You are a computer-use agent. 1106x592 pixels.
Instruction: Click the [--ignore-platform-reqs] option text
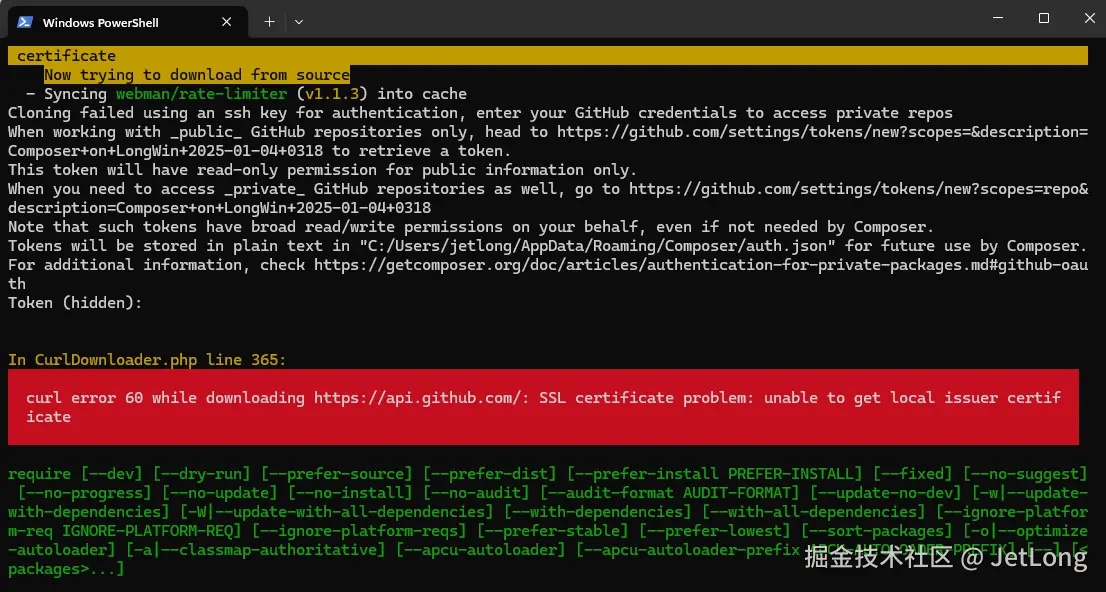(x=359, y=531)
